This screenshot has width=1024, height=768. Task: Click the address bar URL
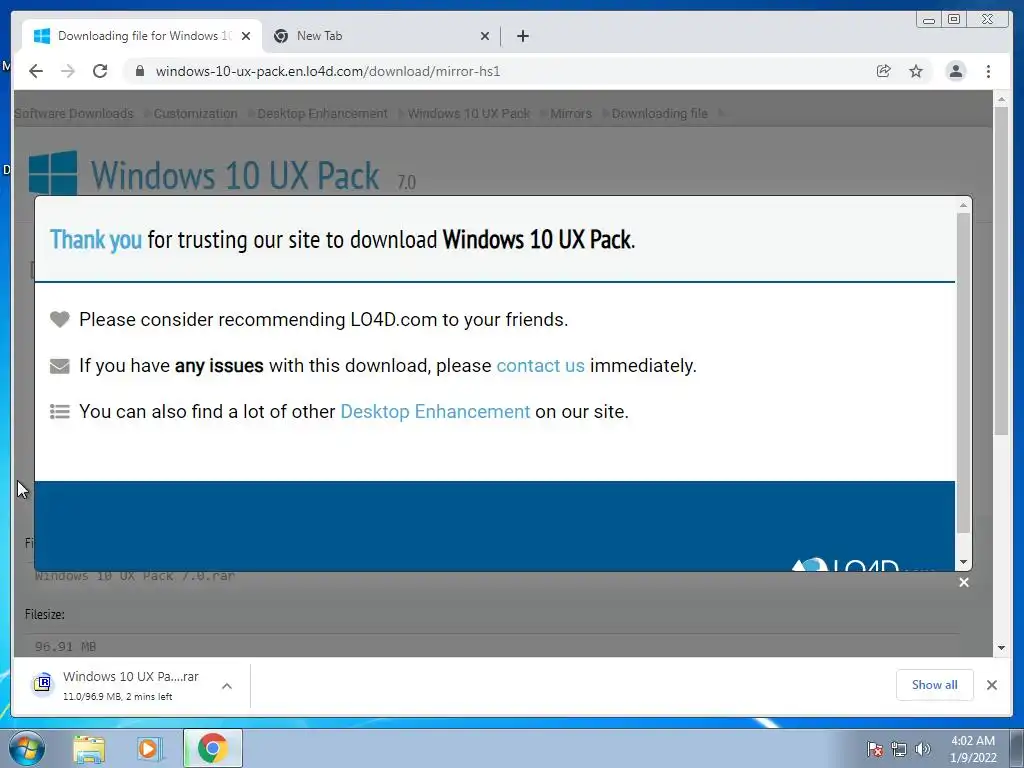click(328, 71)
